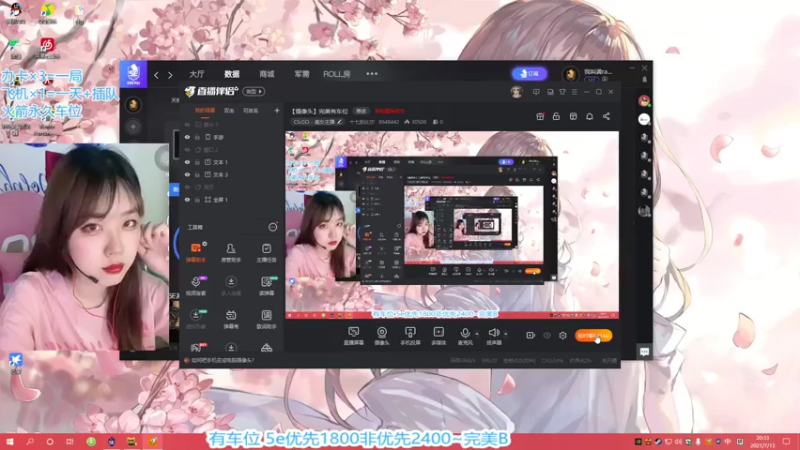This screenshot has height=450, width=800.
Task: Open the 类型 dropdown beside 直播伴侣 logo
Action: pyautogui.click(x=254, y=91)
